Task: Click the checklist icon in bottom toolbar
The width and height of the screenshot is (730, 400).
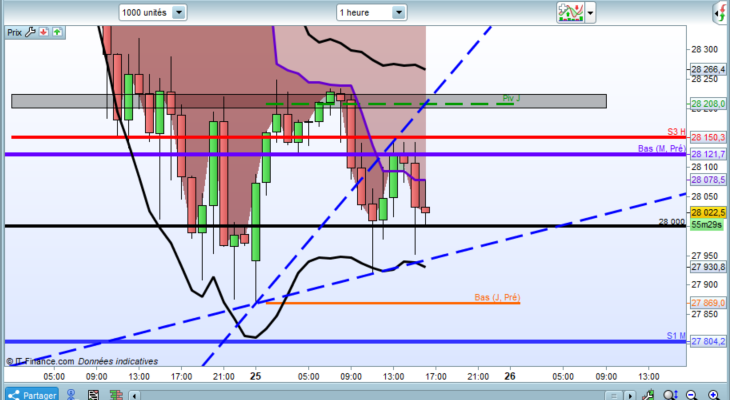Action: coord(93,395)
